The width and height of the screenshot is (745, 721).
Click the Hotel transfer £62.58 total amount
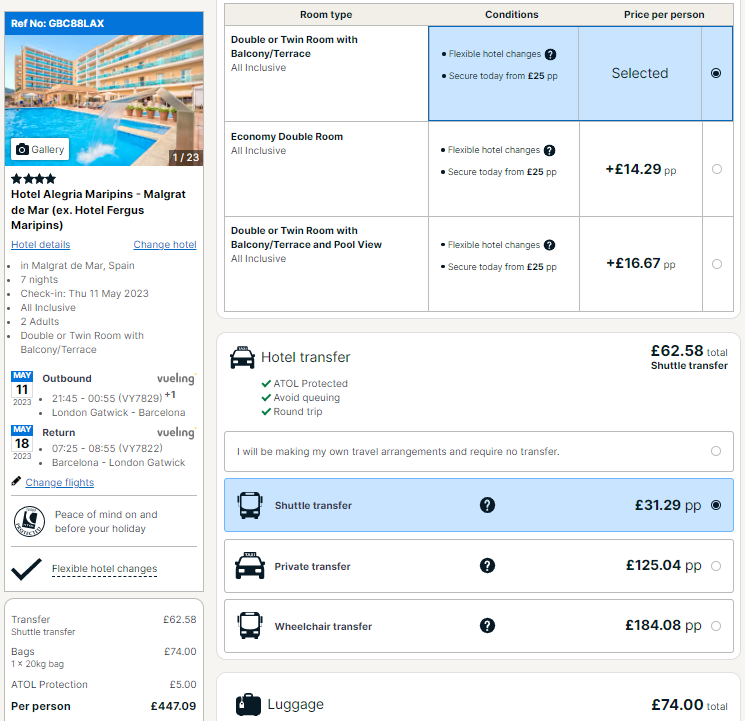point(689,351)
